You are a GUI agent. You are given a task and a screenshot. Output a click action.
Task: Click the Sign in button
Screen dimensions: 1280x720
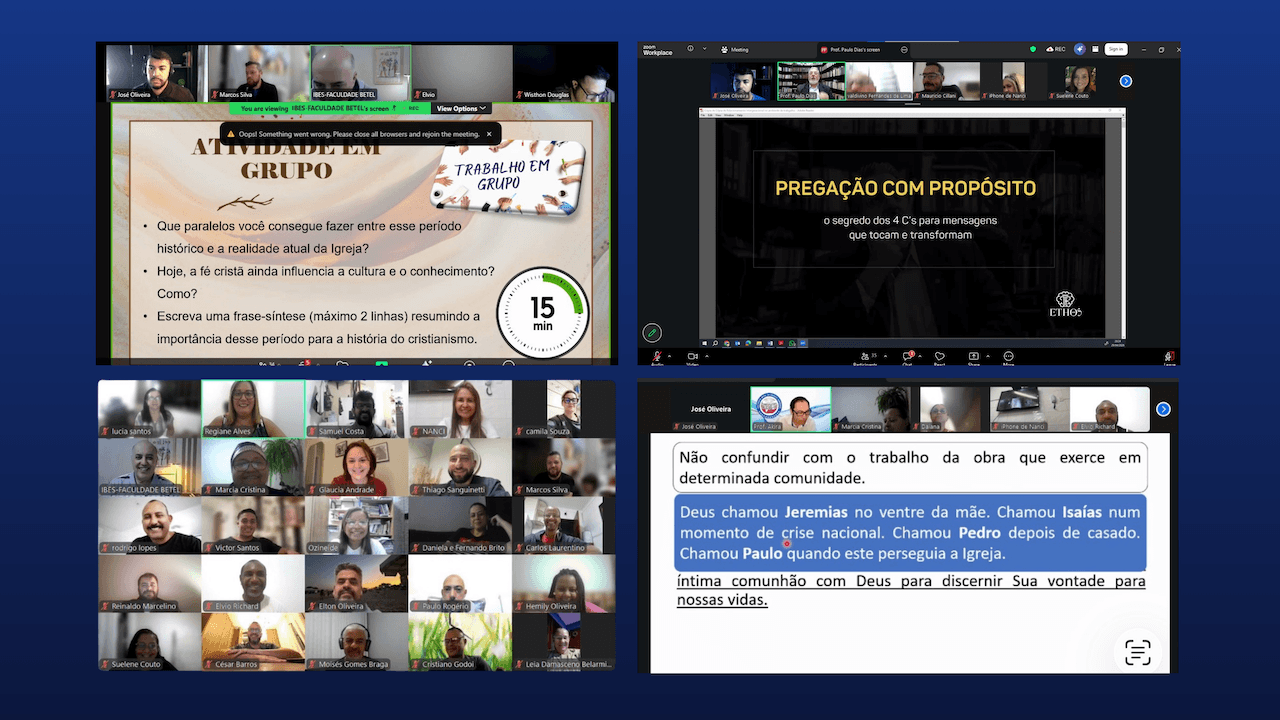pyautogui.click(x=1116, y=49)
